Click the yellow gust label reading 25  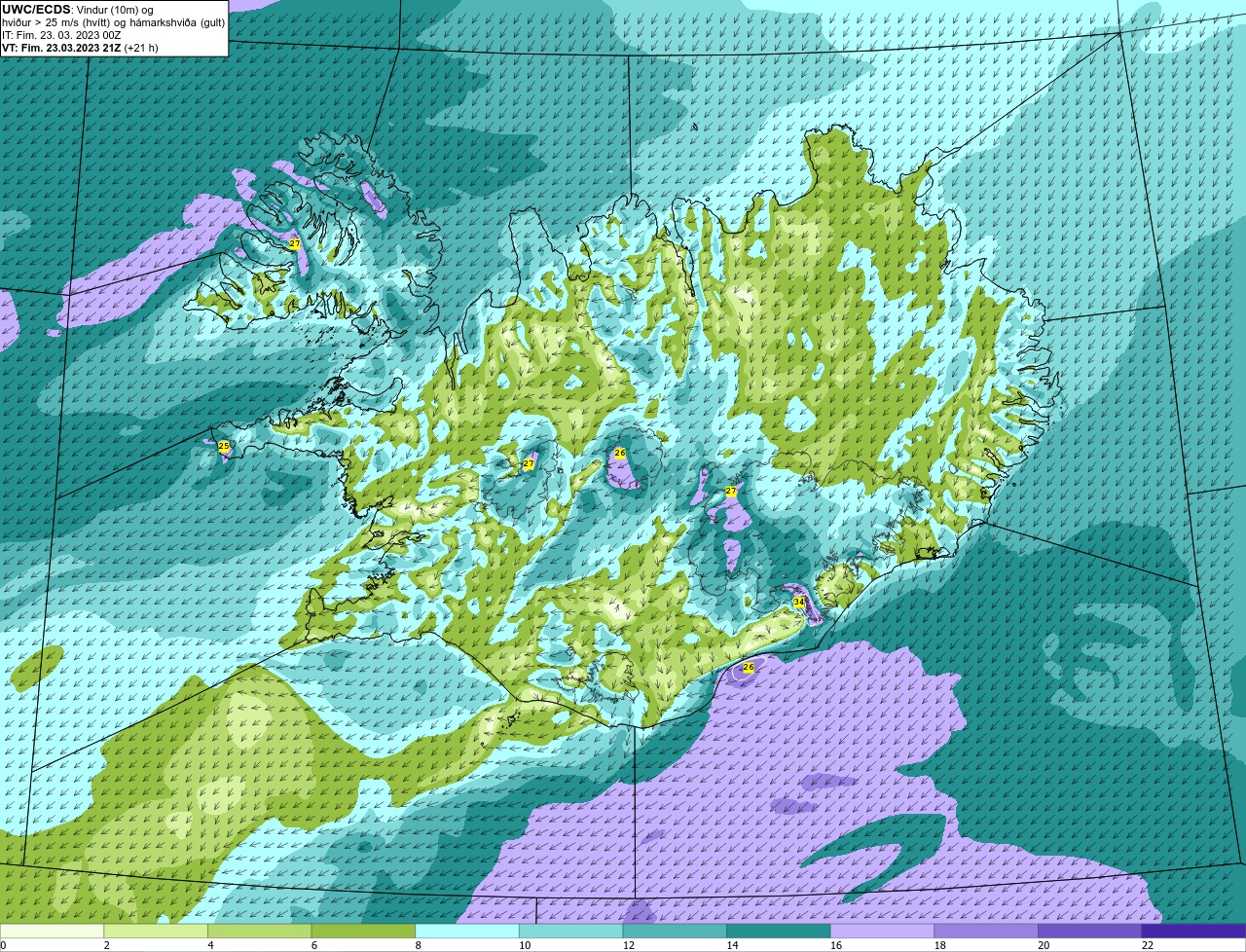click(x=224, y=446)
